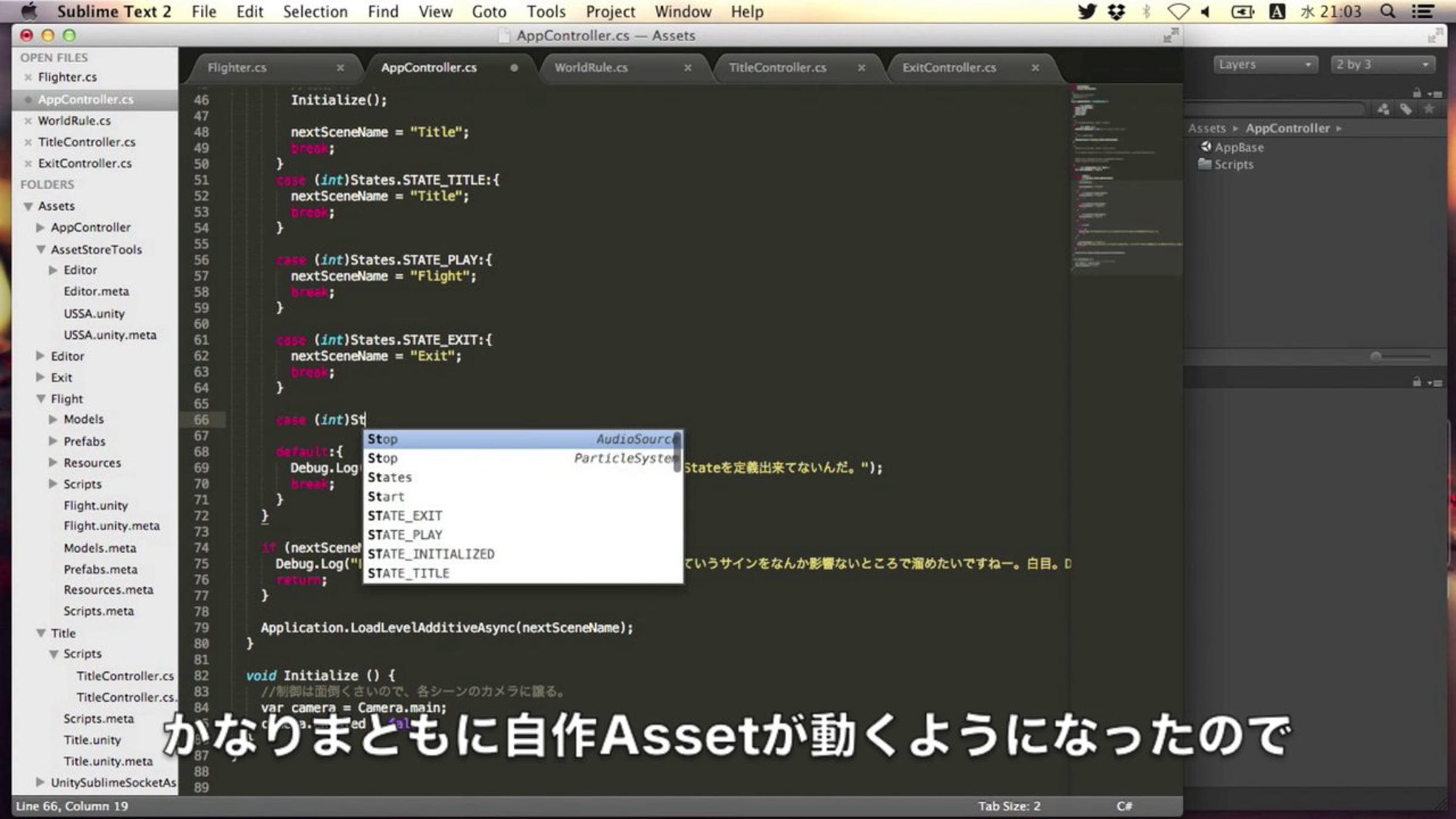The height and width of the screenshot is (819, 1456).
Task: Click the AppBase Unity scene icon
Action: pyautogui.click(x=1206, y=146)
